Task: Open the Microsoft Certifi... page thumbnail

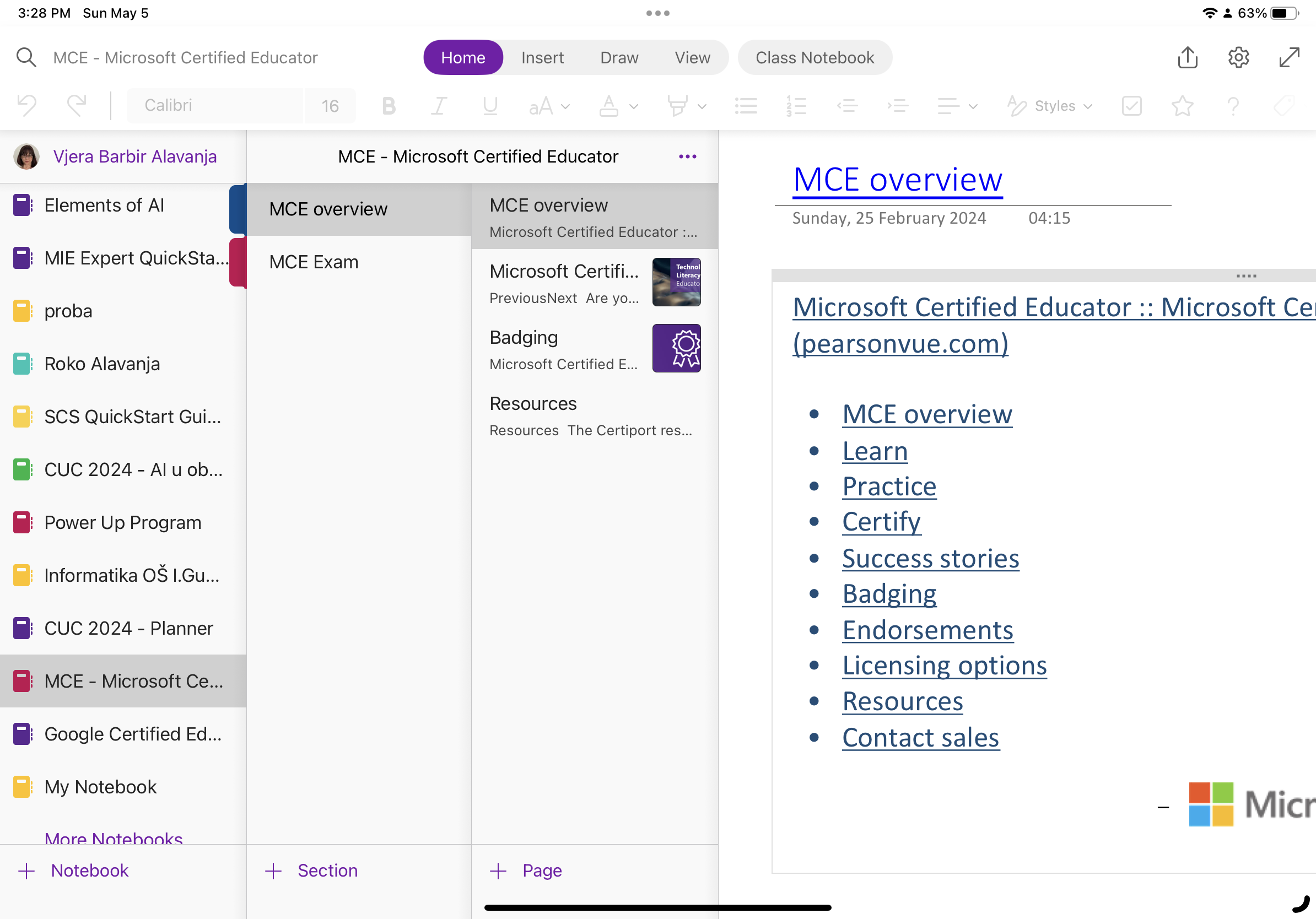Action: pos(676,282)
